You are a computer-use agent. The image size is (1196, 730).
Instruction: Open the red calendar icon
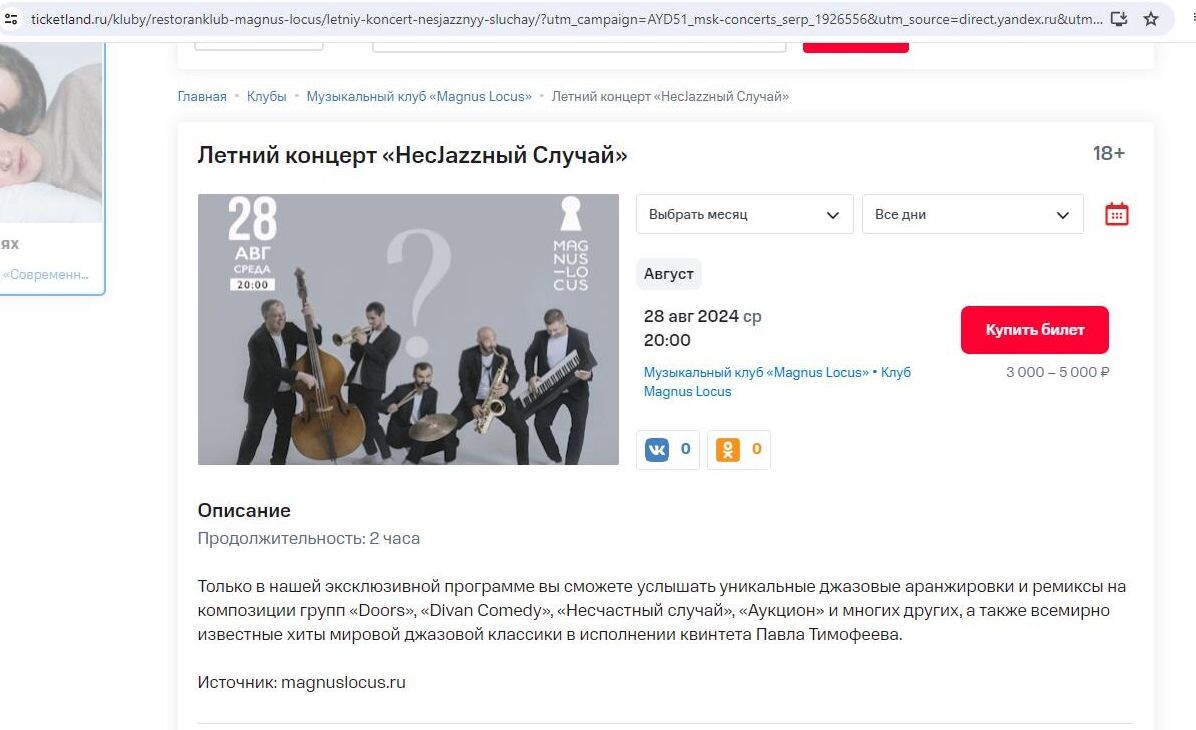(1117, 214)
